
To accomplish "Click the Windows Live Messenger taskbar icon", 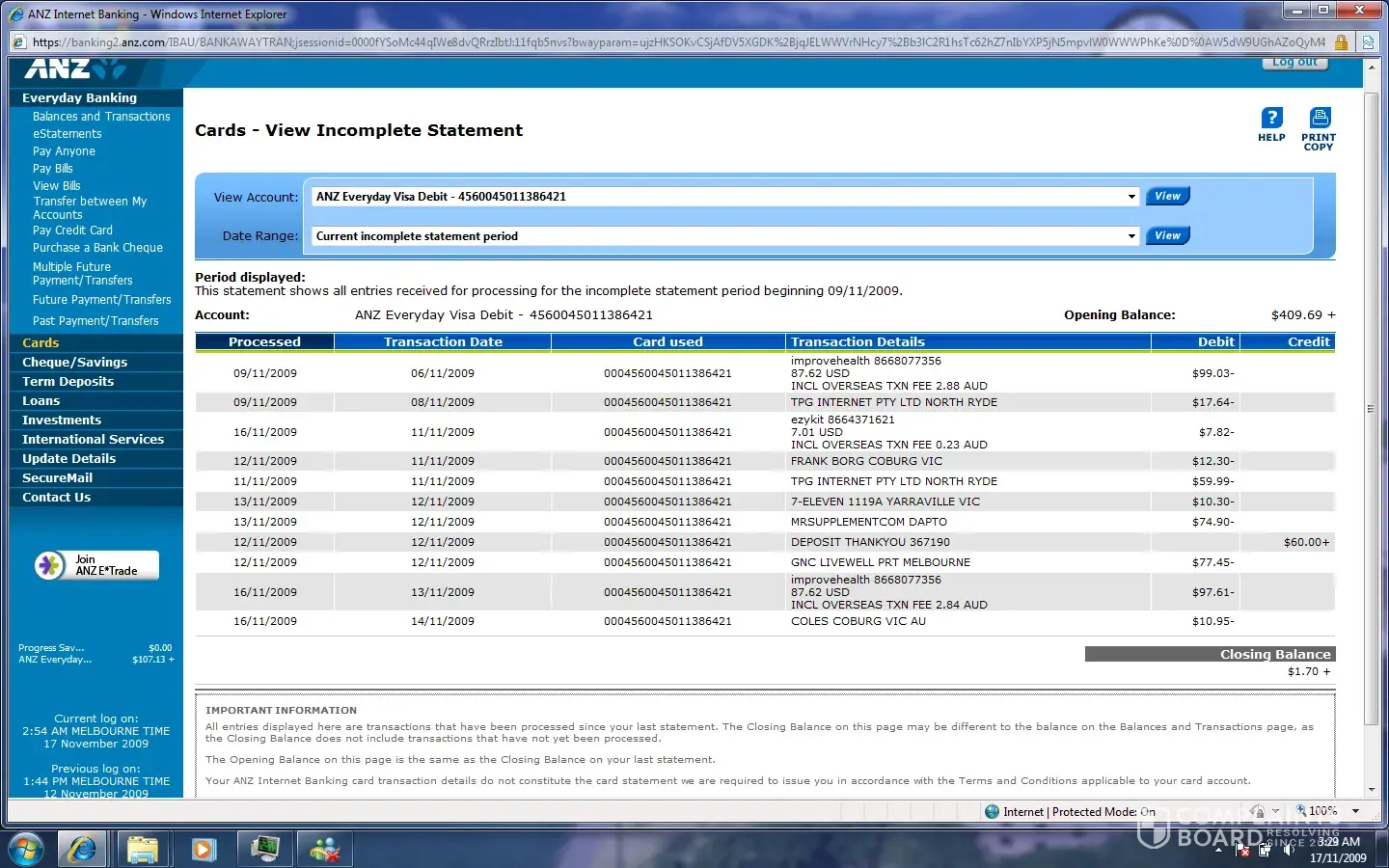I will 325,849.
